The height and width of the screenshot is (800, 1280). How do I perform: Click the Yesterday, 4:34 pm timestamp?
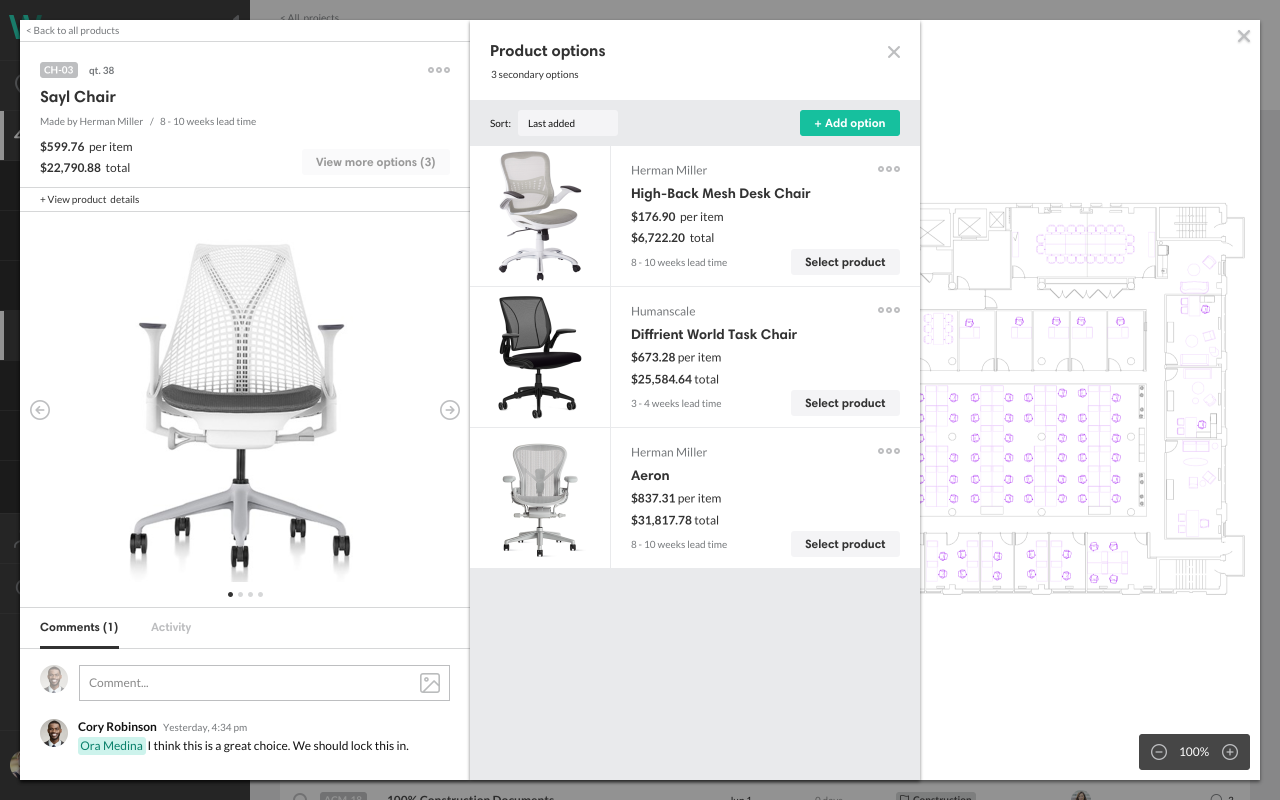205,728
